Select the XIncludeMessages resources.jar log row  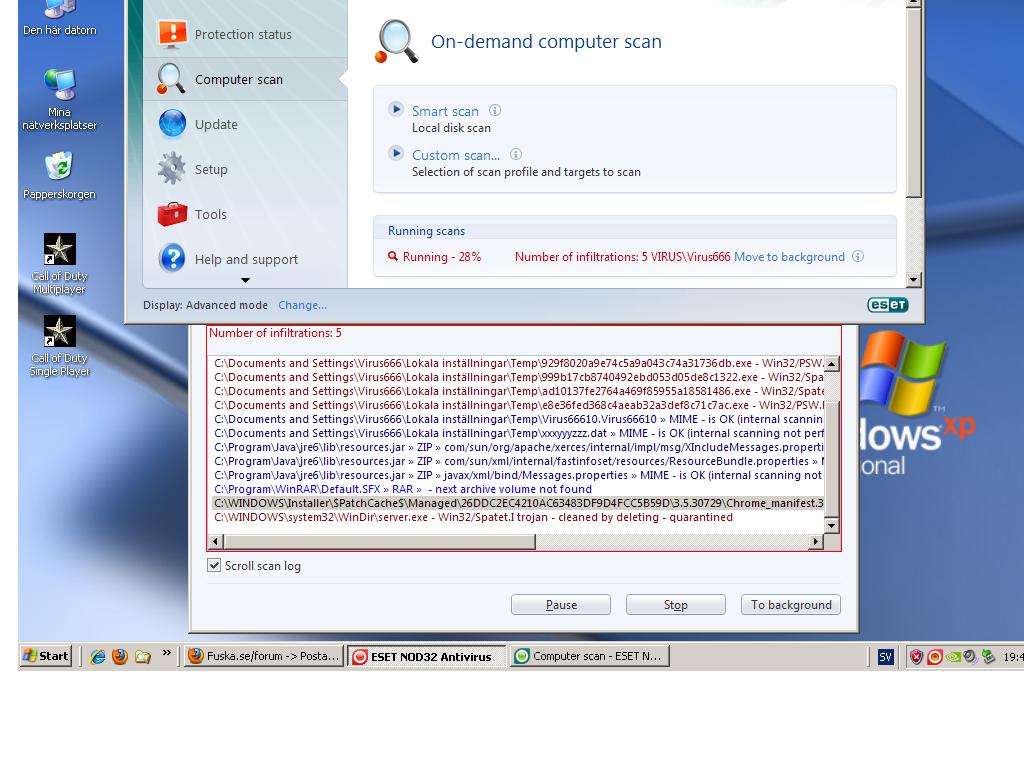click(519, 447)
